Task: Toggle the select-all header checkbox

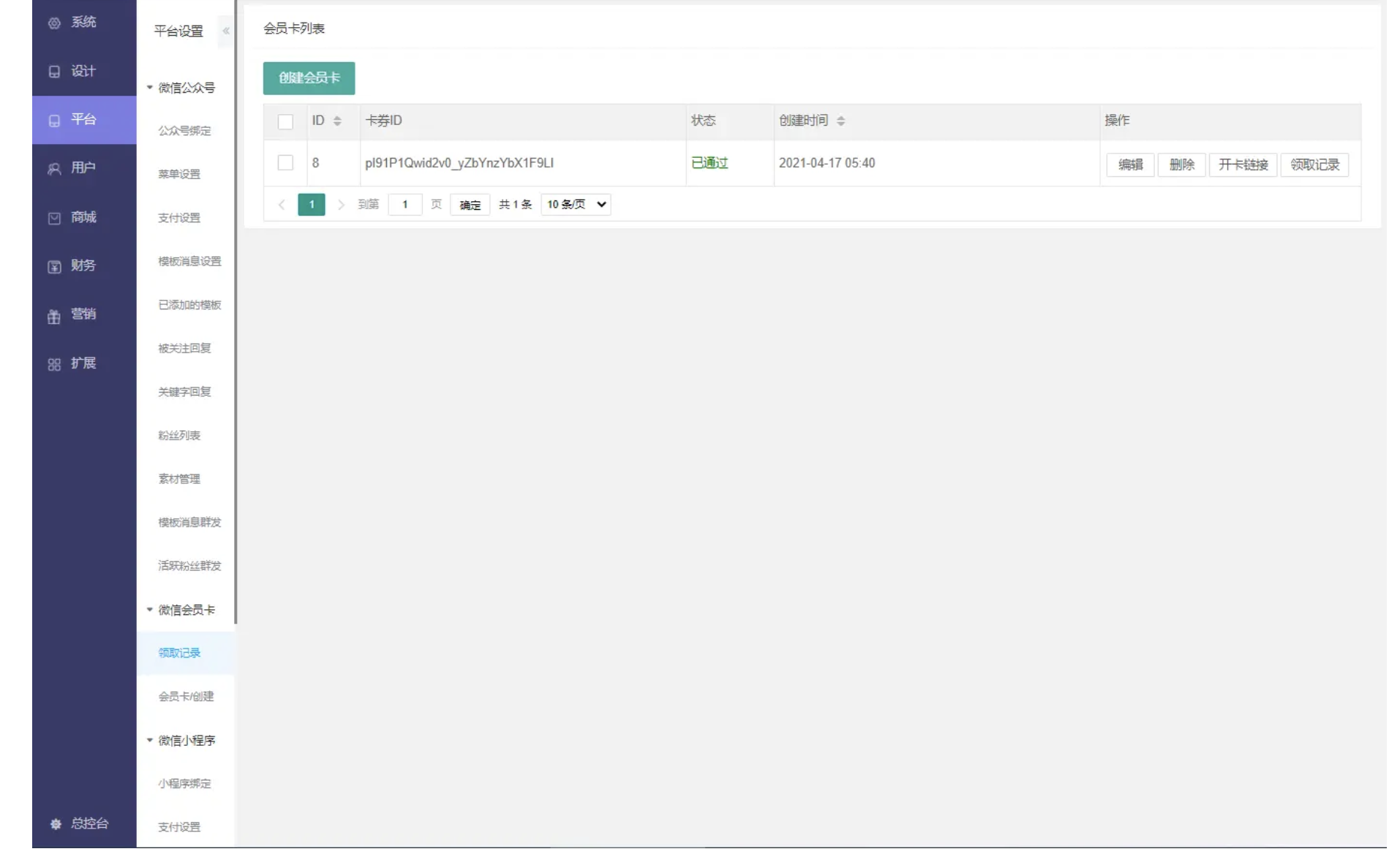Action: (x=285, y=121)
